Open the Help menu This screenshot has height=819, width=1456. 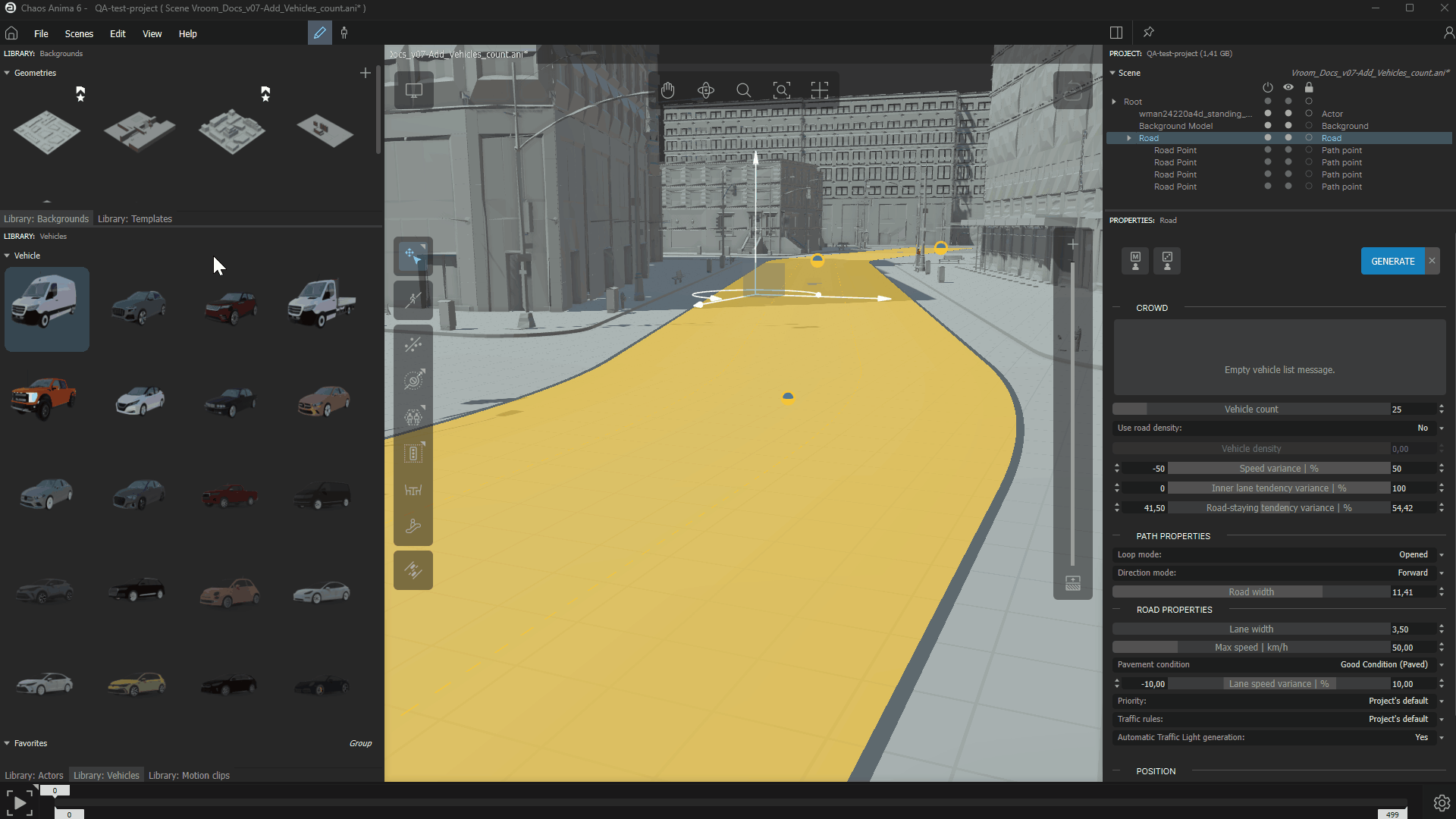[x=187, y=33]
